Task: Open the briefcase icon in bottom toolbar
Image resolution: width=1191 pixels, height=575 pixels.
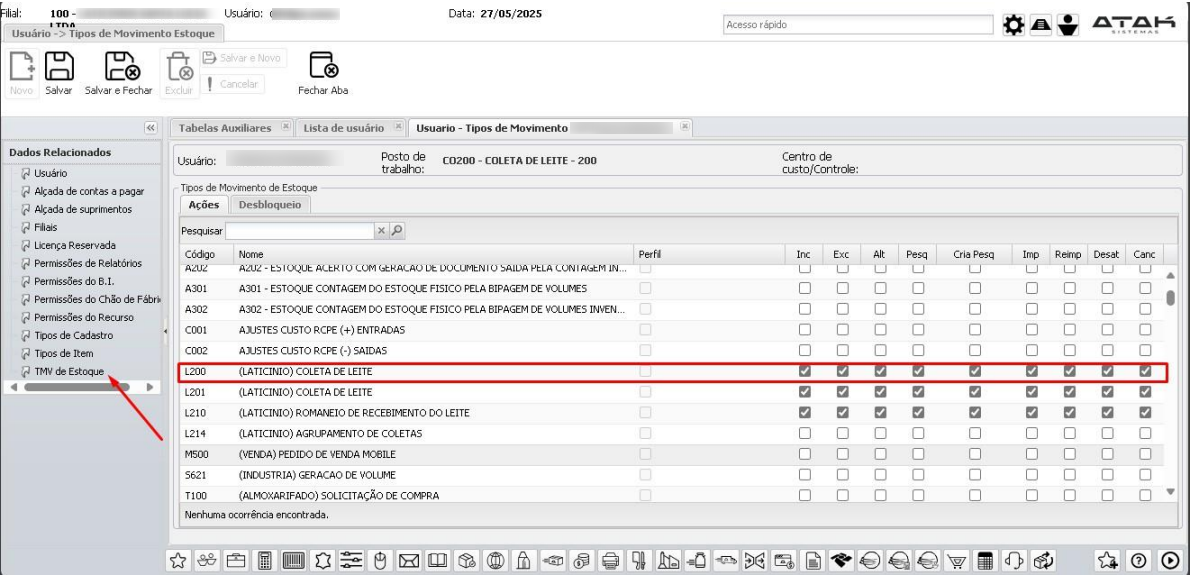Action: (x=235, y=561)
